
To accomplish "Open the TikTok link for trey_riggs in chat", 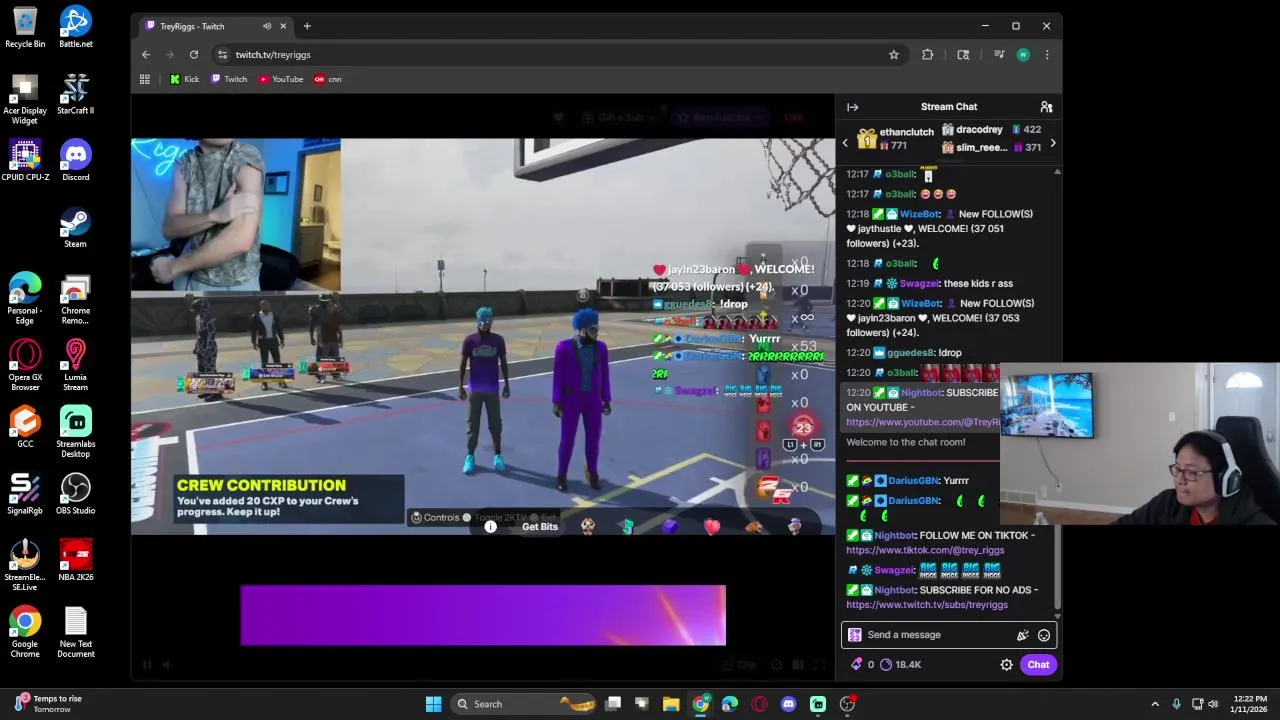I will click(x=925, y=550).
